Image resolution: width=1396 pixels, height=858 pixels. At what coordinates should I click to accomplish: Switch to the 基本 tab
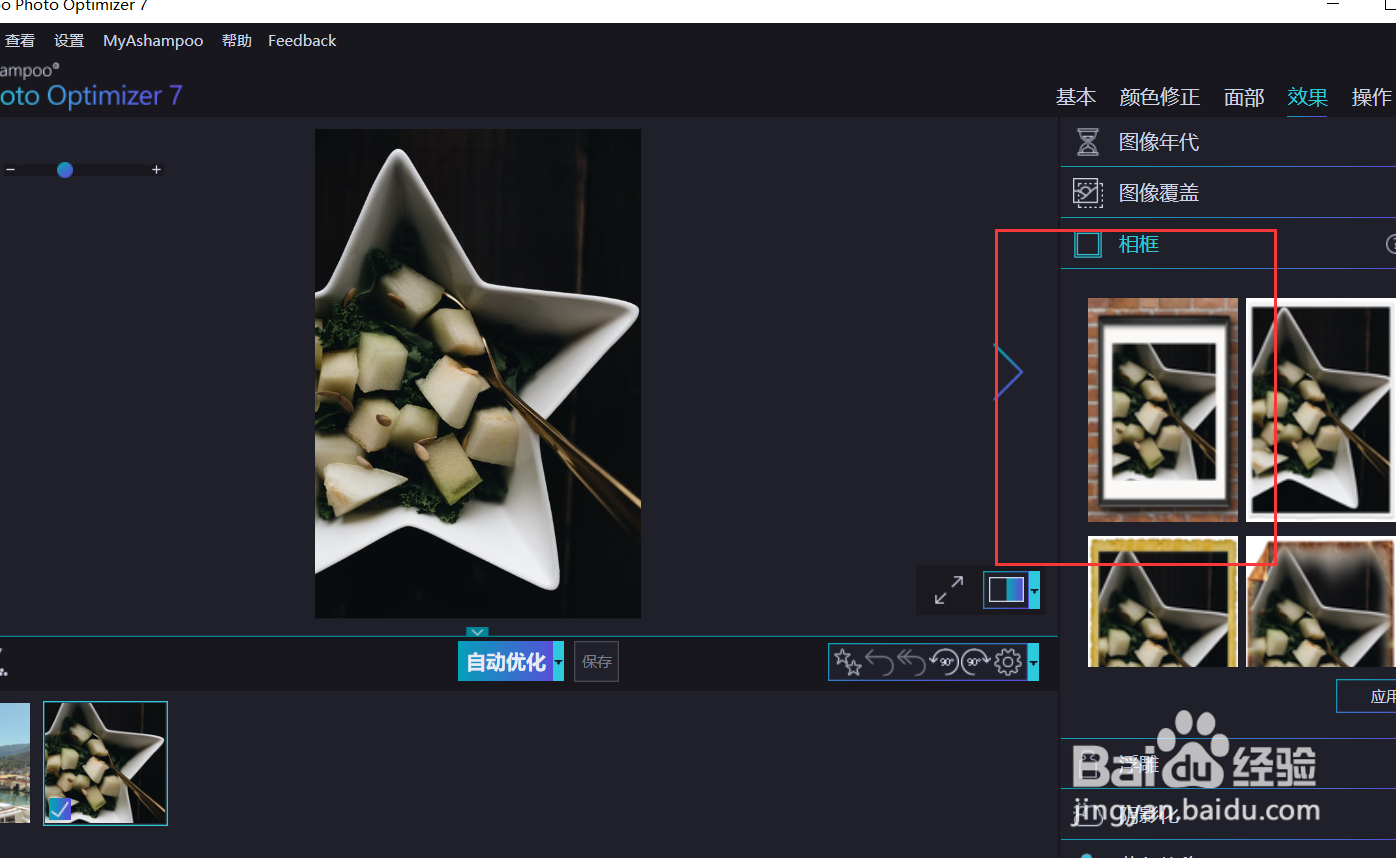[1076, 97]
